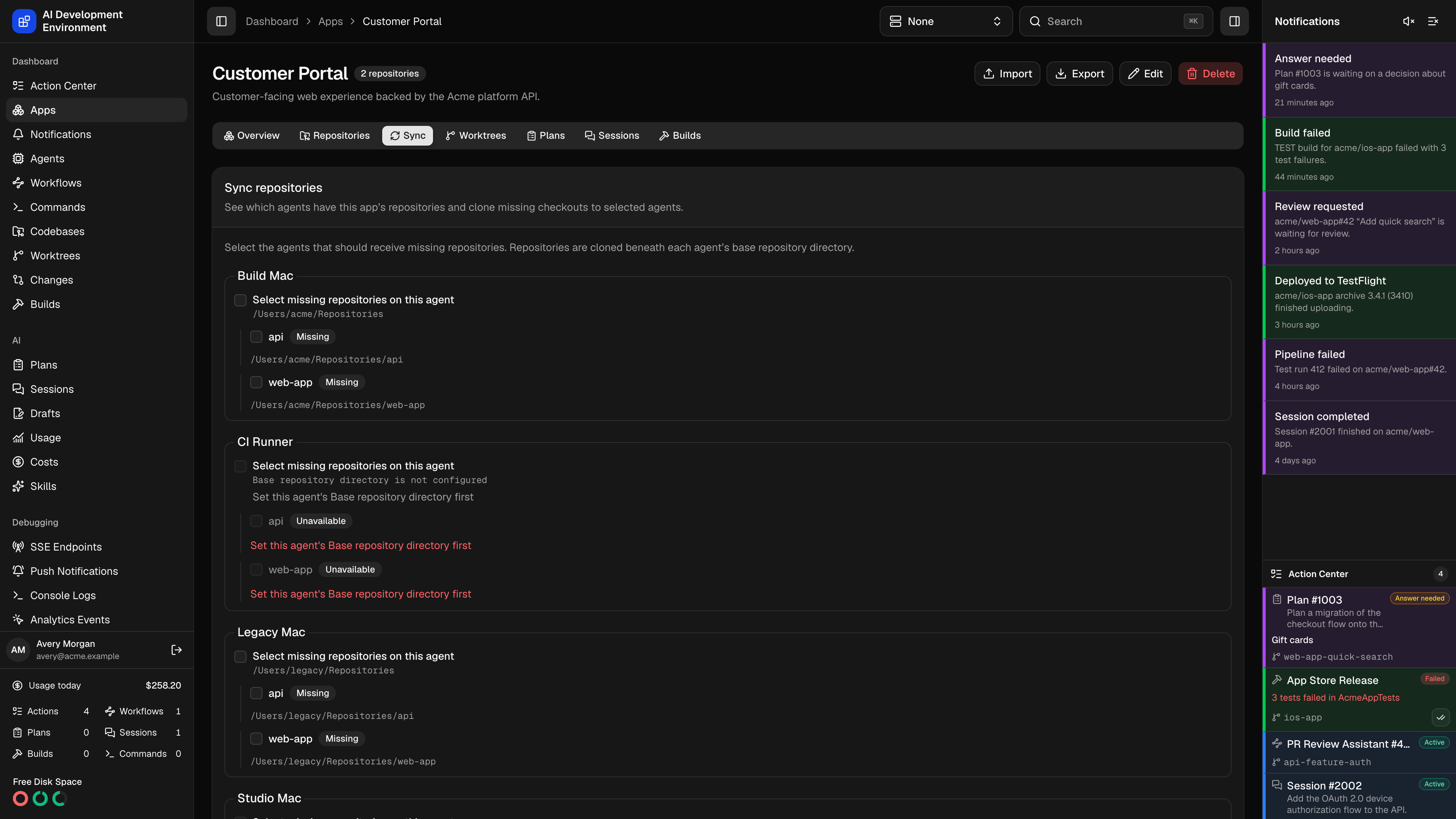
Task: Open Session #2002 in Action Center
Action: 1359,797
